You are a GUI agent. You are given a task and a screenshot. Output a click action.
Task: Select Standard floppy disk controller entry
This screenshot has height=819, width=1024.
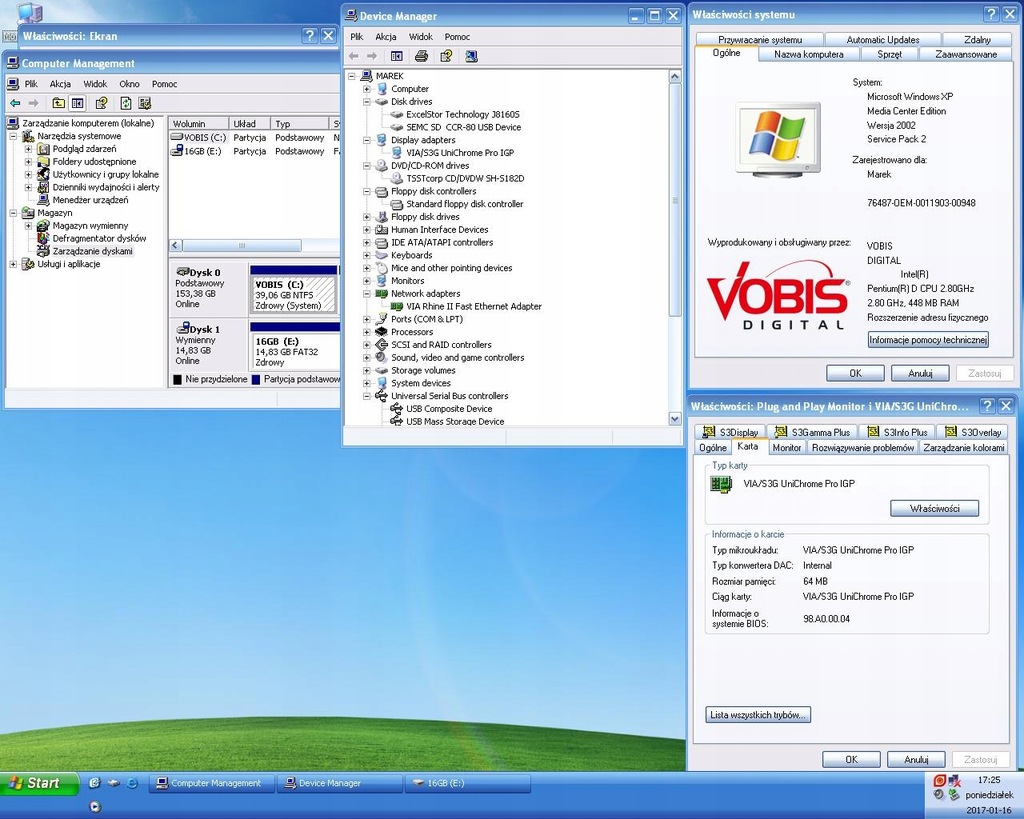(464, 204)
